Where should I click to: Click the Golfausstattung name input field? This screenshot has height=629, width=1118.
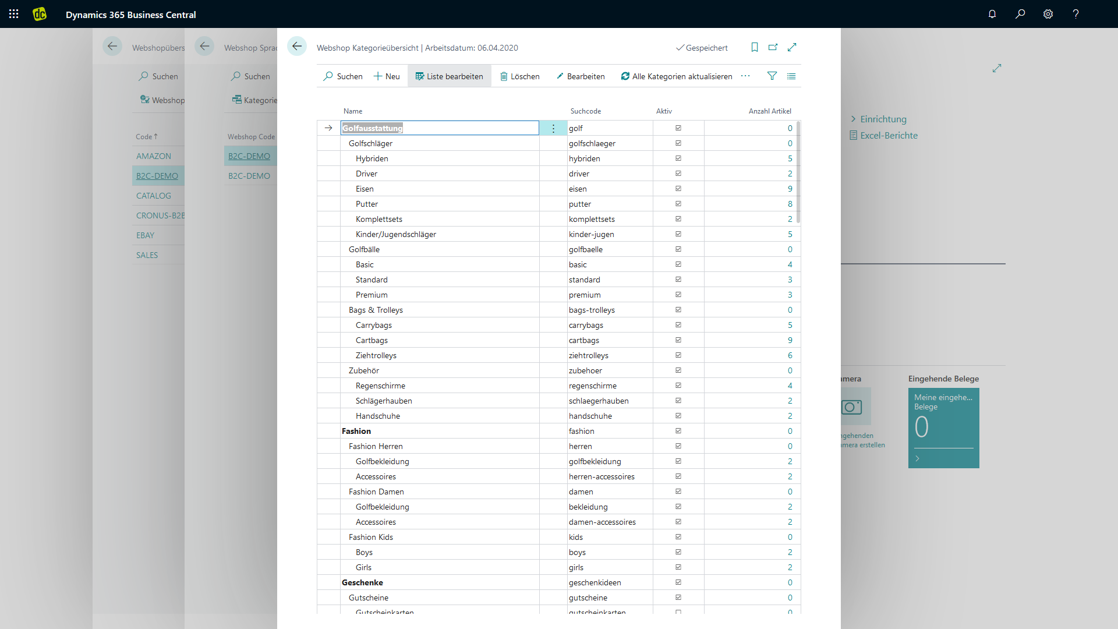tap(439, 128)
